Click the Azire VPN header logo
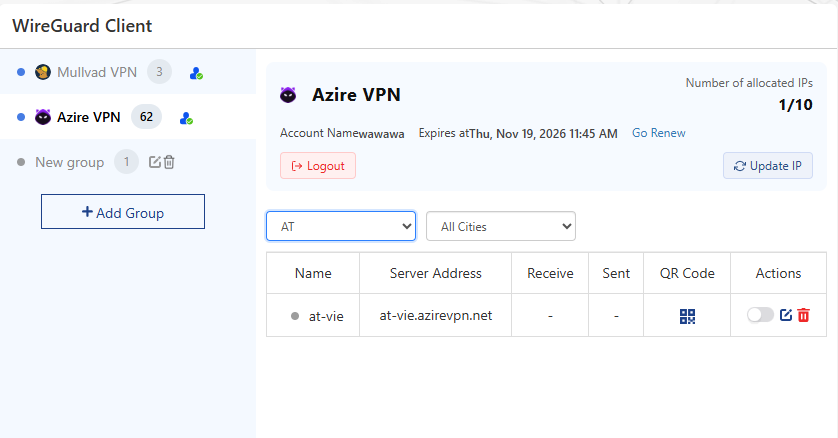The height and width of the screenshot is (438, 838). point(288,95)
